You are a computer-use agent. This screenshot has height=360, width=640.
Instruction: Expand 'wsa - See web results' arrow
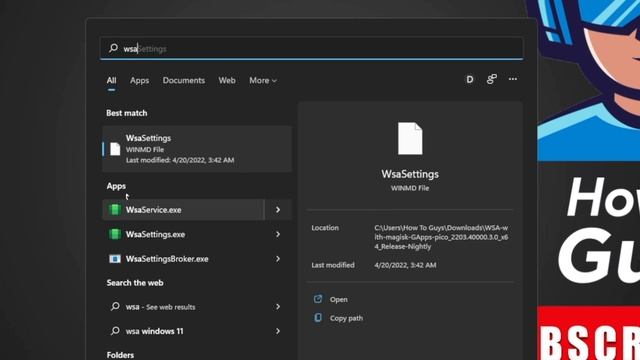pyautogui.click(x=278, y=307)
